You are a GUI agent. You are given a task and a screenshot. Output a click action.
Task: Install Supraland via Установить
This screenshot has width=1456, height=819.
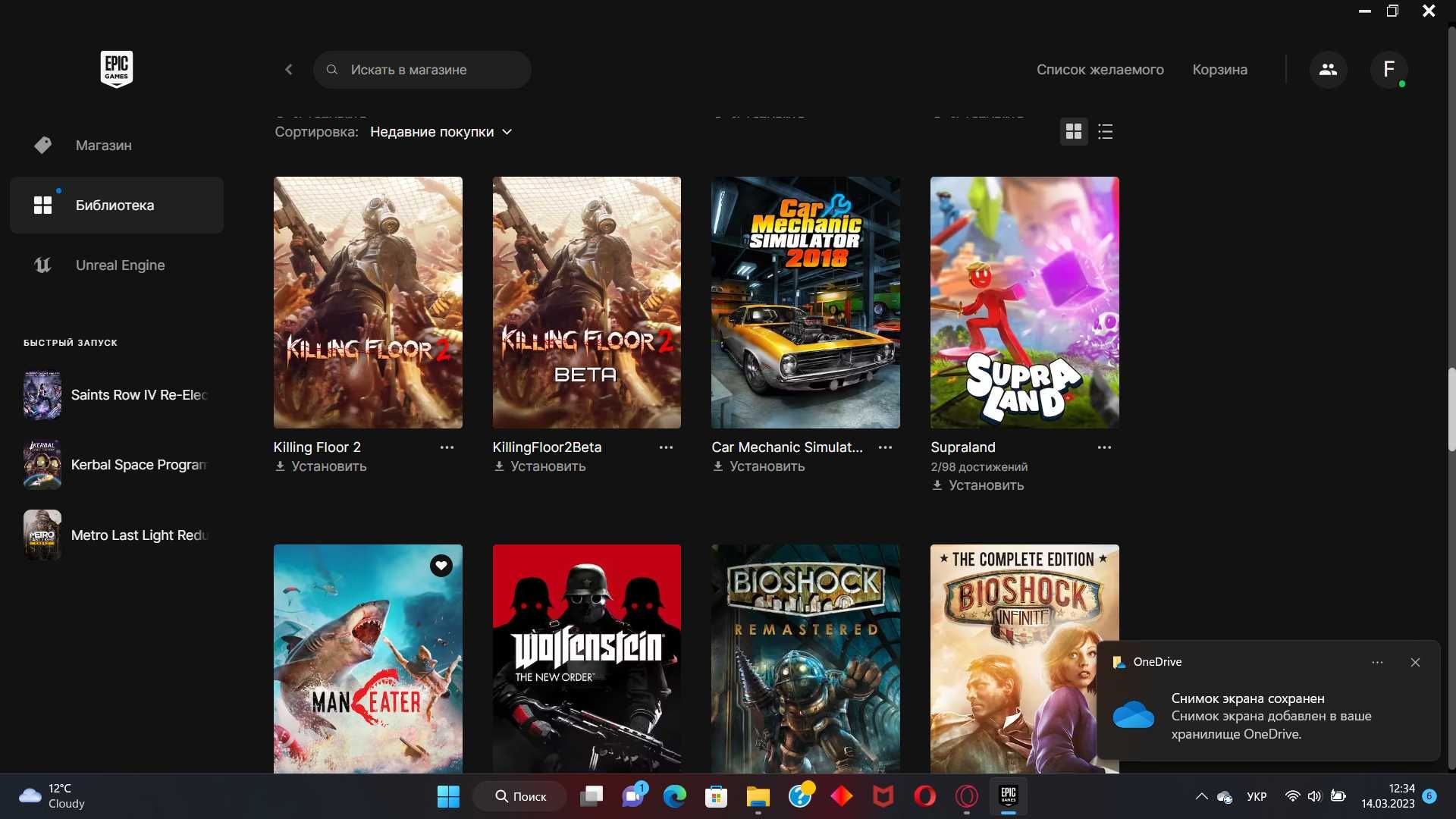coord(977,485)
